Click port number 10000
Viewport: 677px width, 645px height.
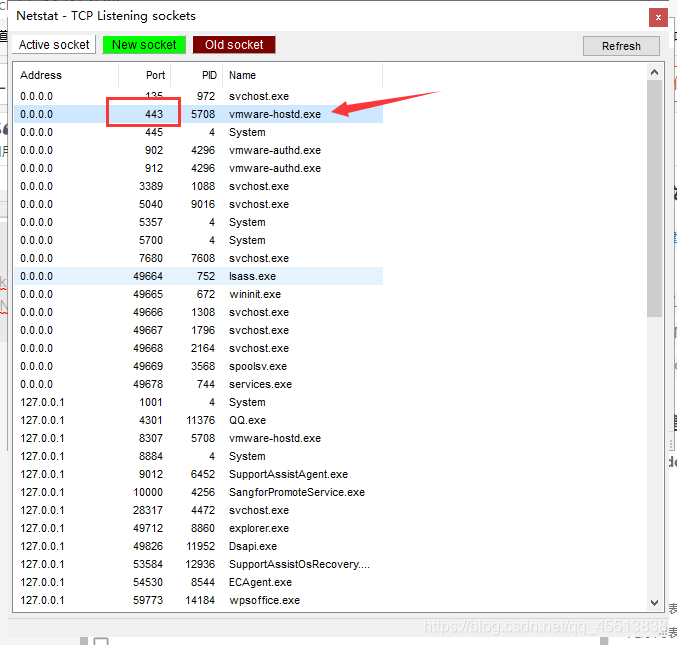148,492
